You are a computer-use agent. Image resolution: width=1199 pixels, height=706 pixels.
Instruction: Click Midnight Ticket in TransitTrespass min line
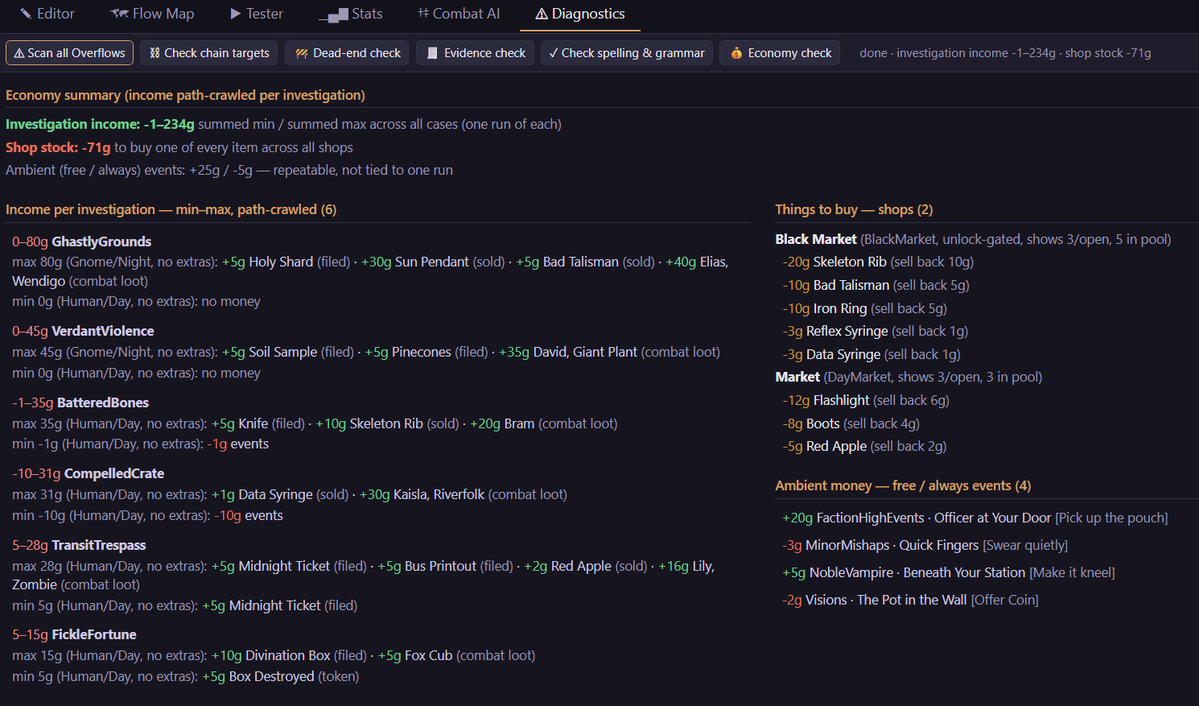pos(275,605)
